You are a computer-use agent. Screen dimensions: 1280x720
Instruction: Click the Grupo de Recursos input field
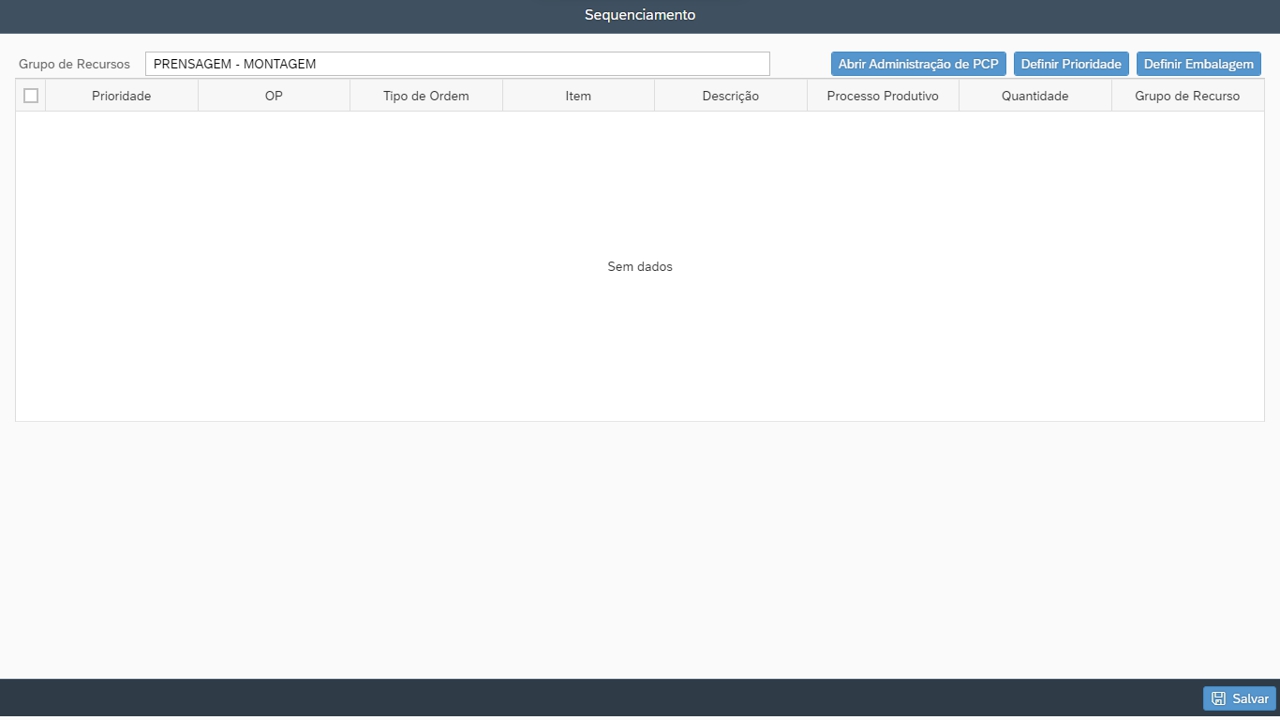pyautogui.click(x=457, y=64)
